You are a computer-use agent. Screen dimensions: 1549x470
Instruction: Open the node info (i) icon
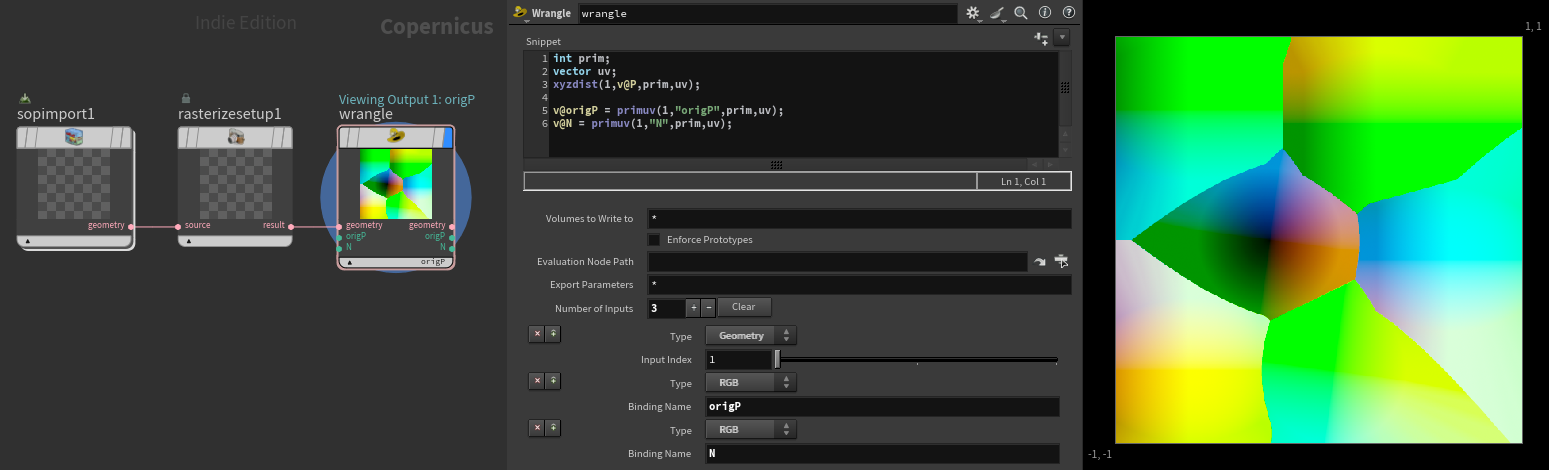(1045, 13)
